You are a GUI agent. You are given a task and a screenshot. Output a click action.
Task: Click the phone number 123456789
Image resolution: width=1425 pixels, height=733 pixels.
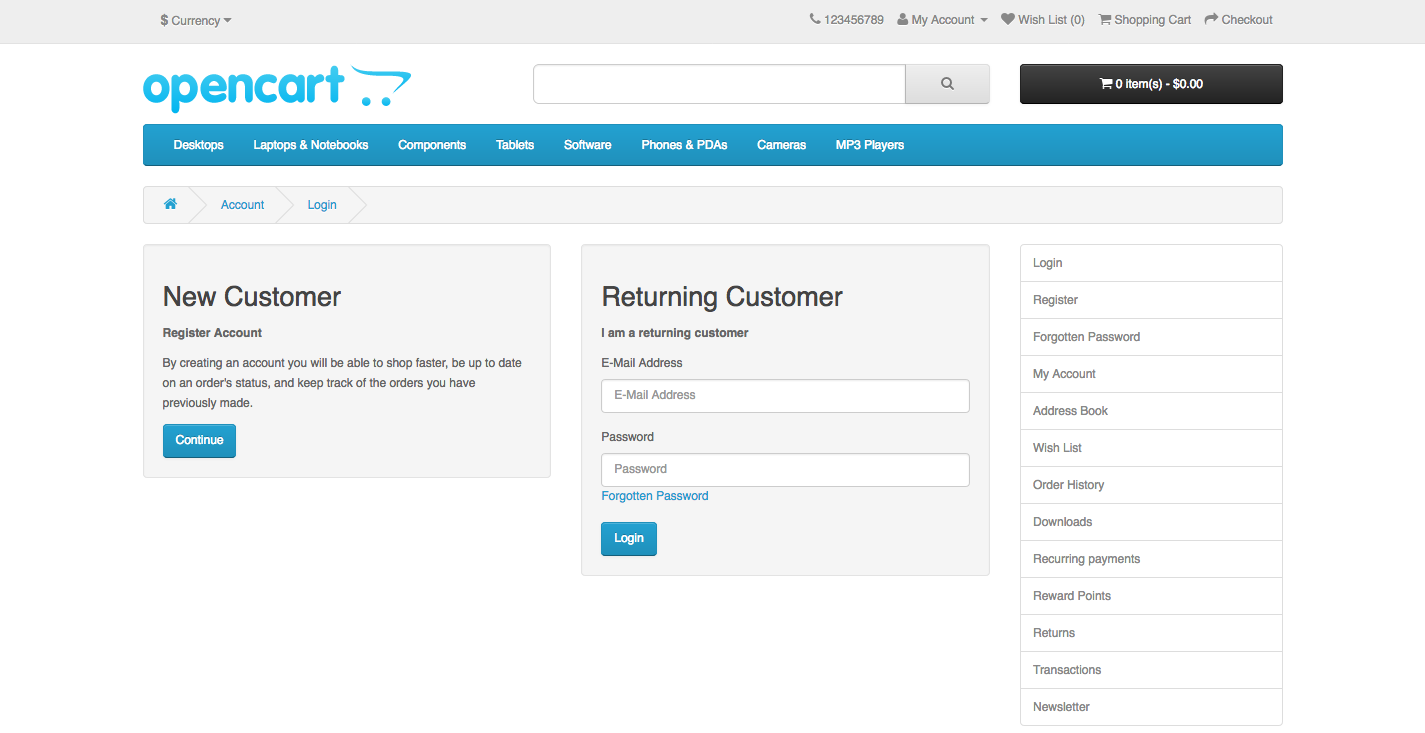pyautogui.click(x=854, y=20)
